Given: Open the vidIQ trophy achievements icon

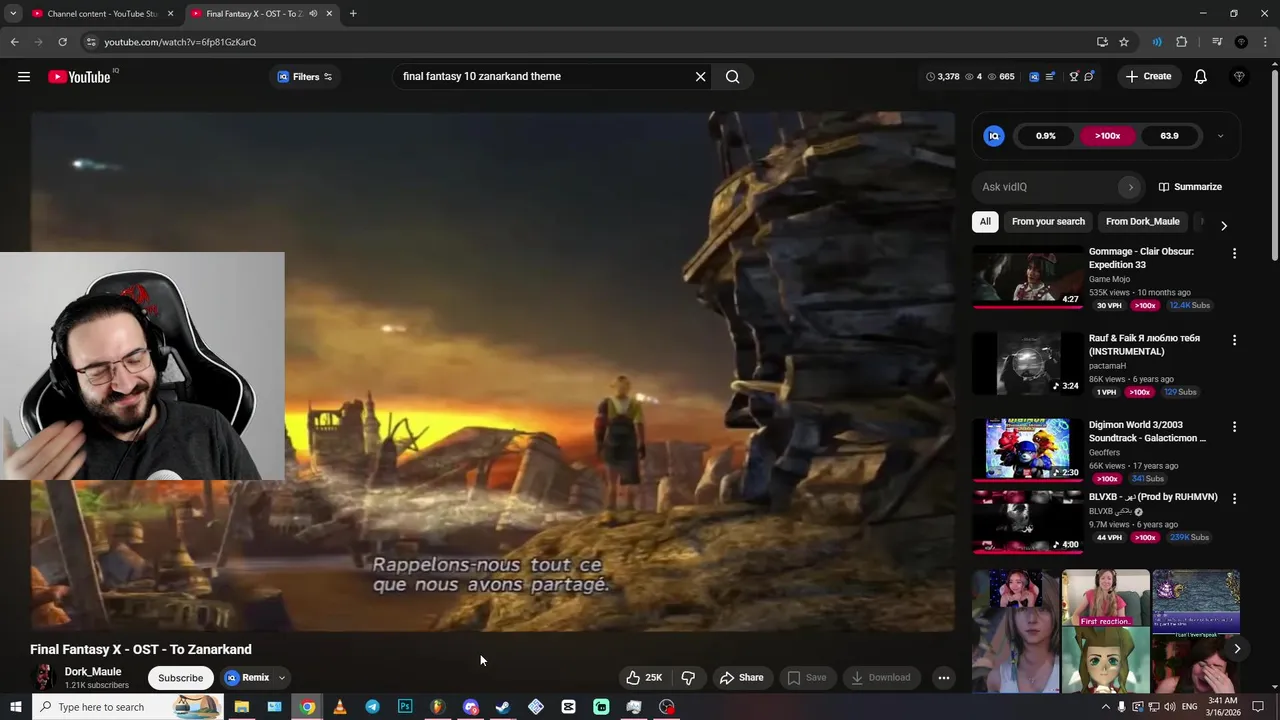Looking at the screenshot, I should click(1074, 76).
